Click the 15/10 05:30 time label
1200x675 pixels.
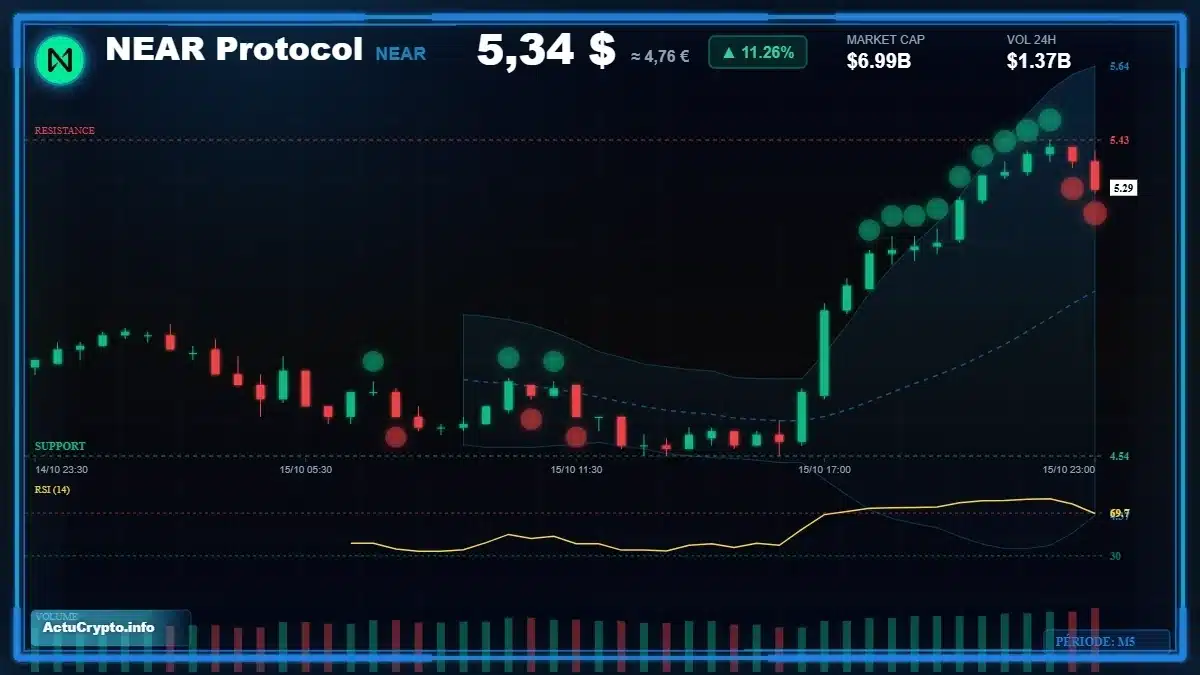tap(306, 469)
